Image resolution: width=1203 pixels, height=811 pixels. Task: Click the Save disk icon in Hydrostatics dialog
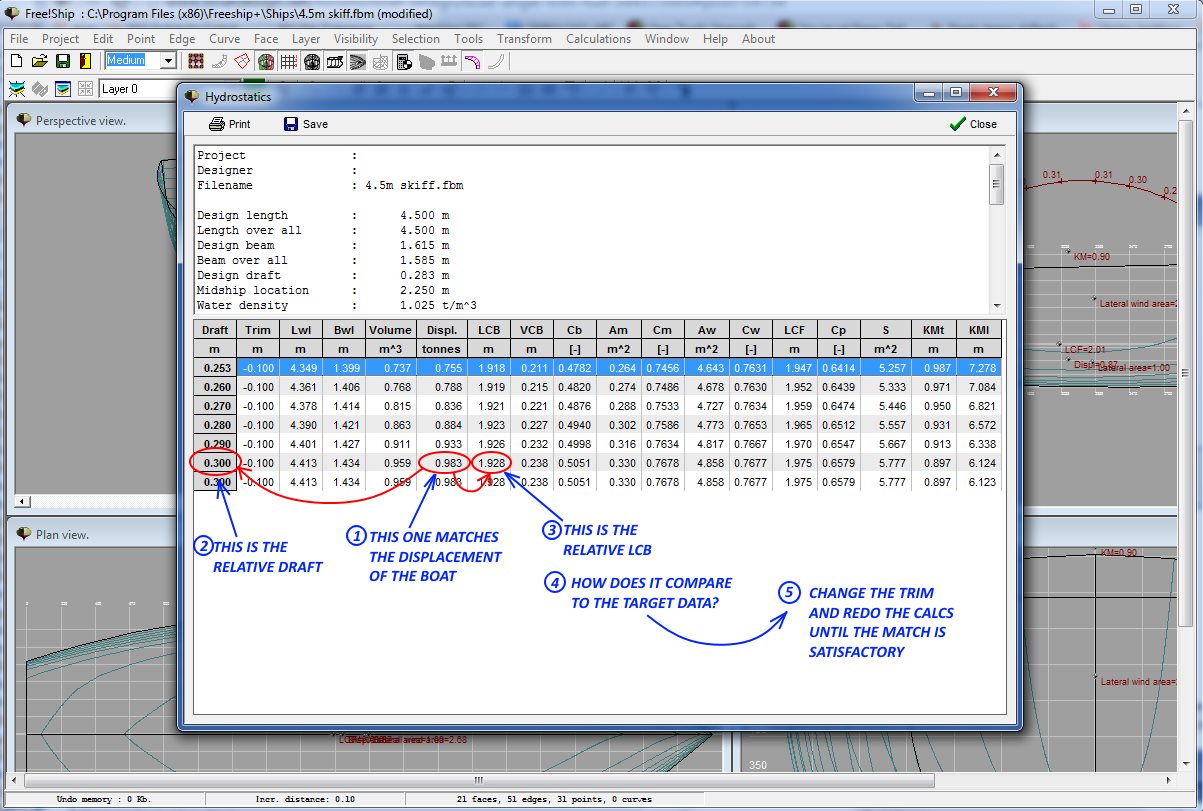click(x=291, y=124)
